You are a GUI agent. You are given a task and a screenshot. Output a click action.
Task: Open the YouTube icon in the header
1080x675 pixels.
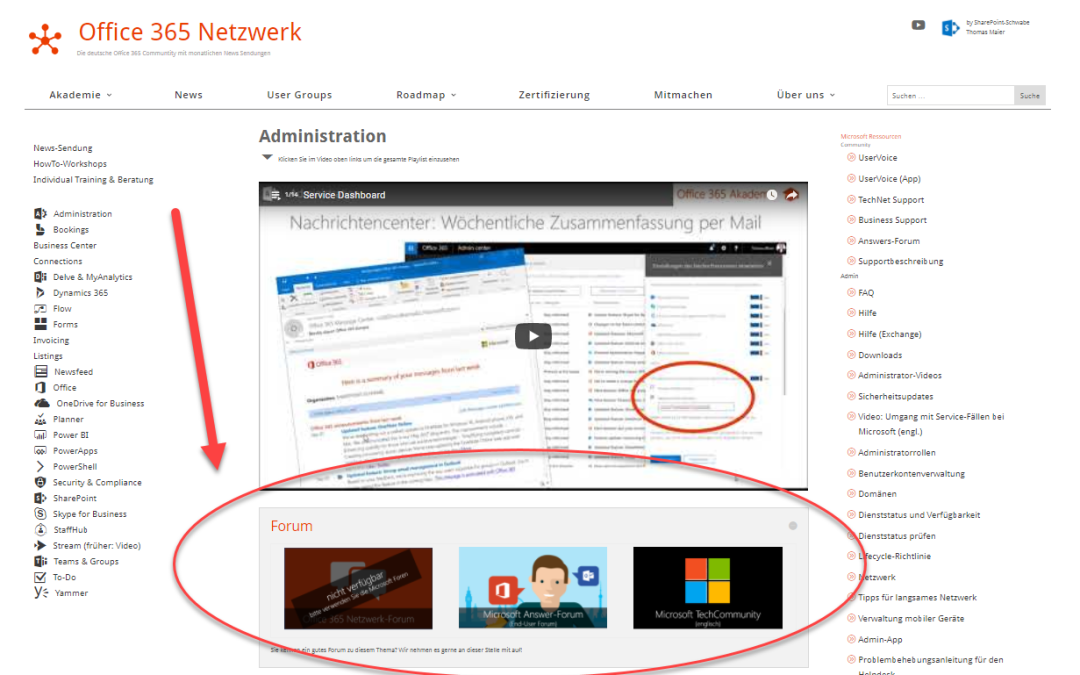918,25
